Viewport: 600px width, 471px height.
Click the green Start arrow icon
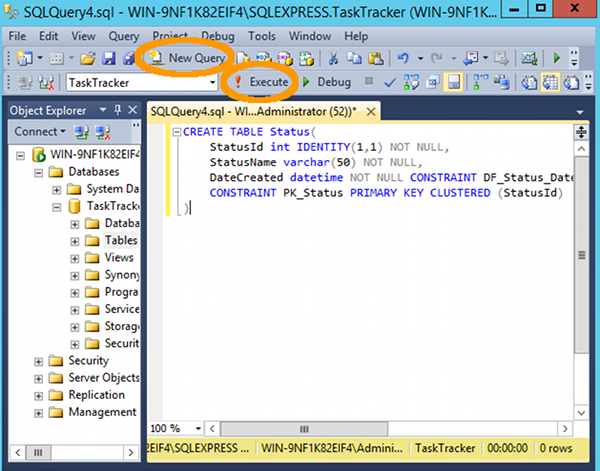point(557,58)
